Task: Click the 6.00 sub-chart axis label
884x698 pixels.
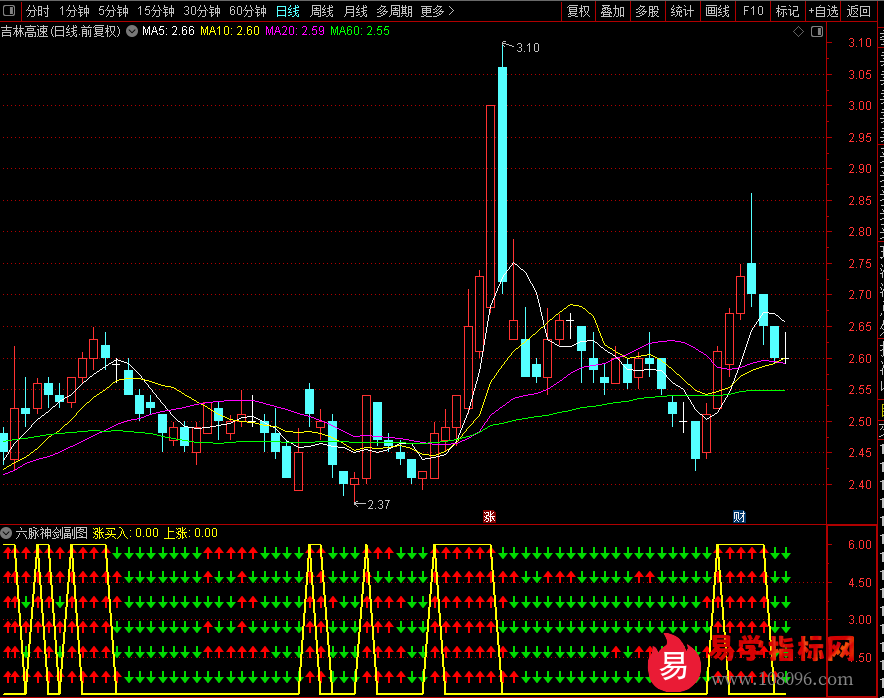Action: pos(860,545)
